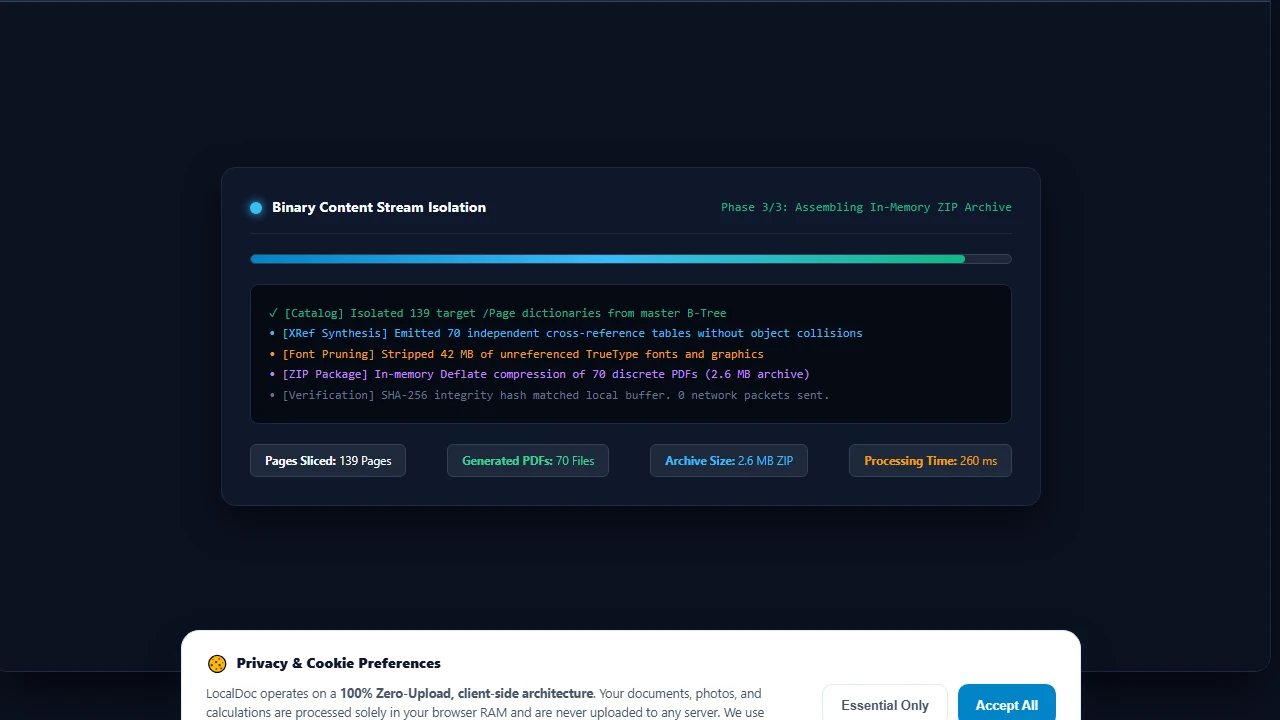1280x720 pixels.
Task: Click the processing progress bar
Action: click(631, 259)
